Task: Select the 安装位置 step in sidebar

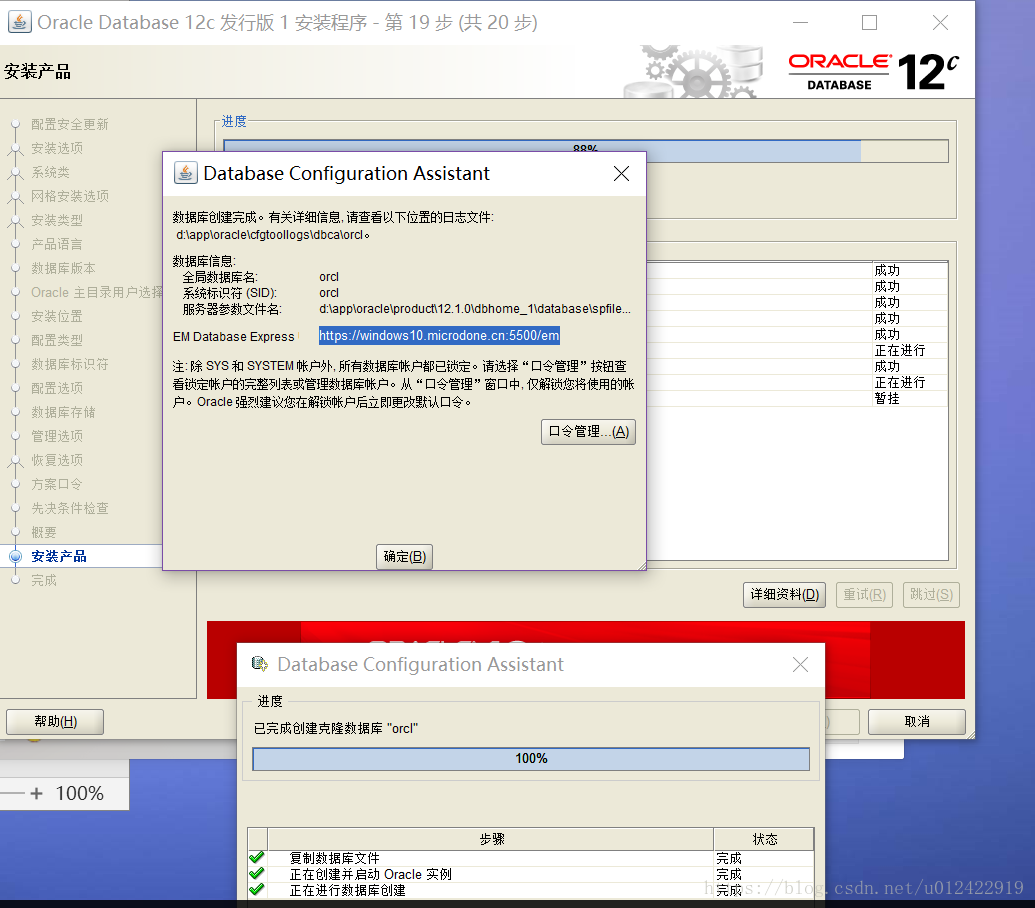Action: 57,316
